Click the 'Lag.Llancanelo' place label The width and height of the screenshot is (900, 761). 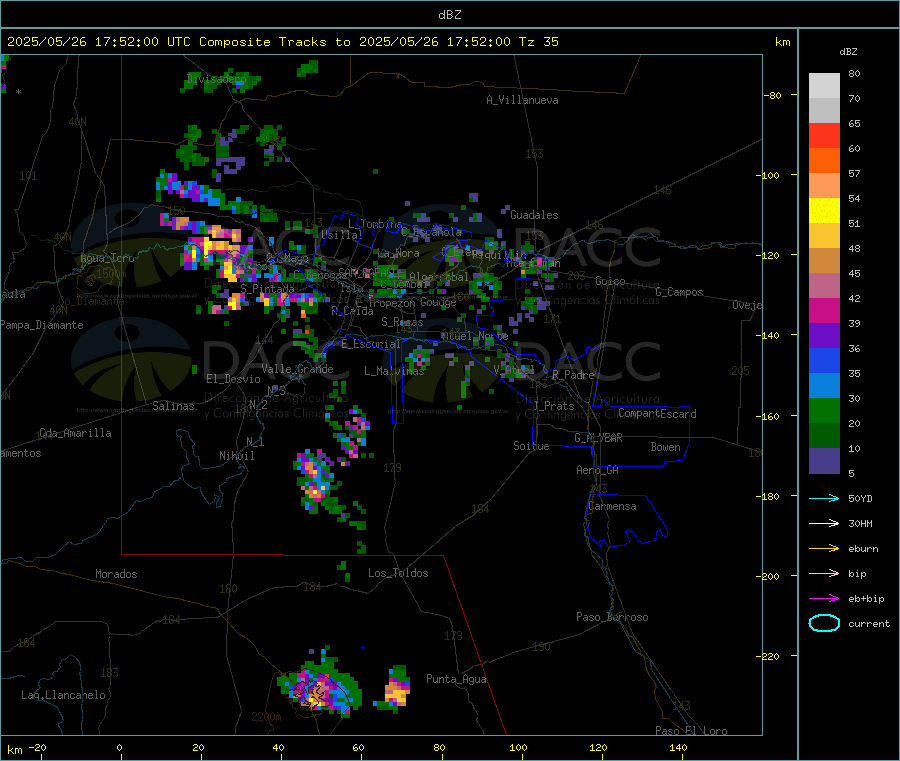coord(63,695)
